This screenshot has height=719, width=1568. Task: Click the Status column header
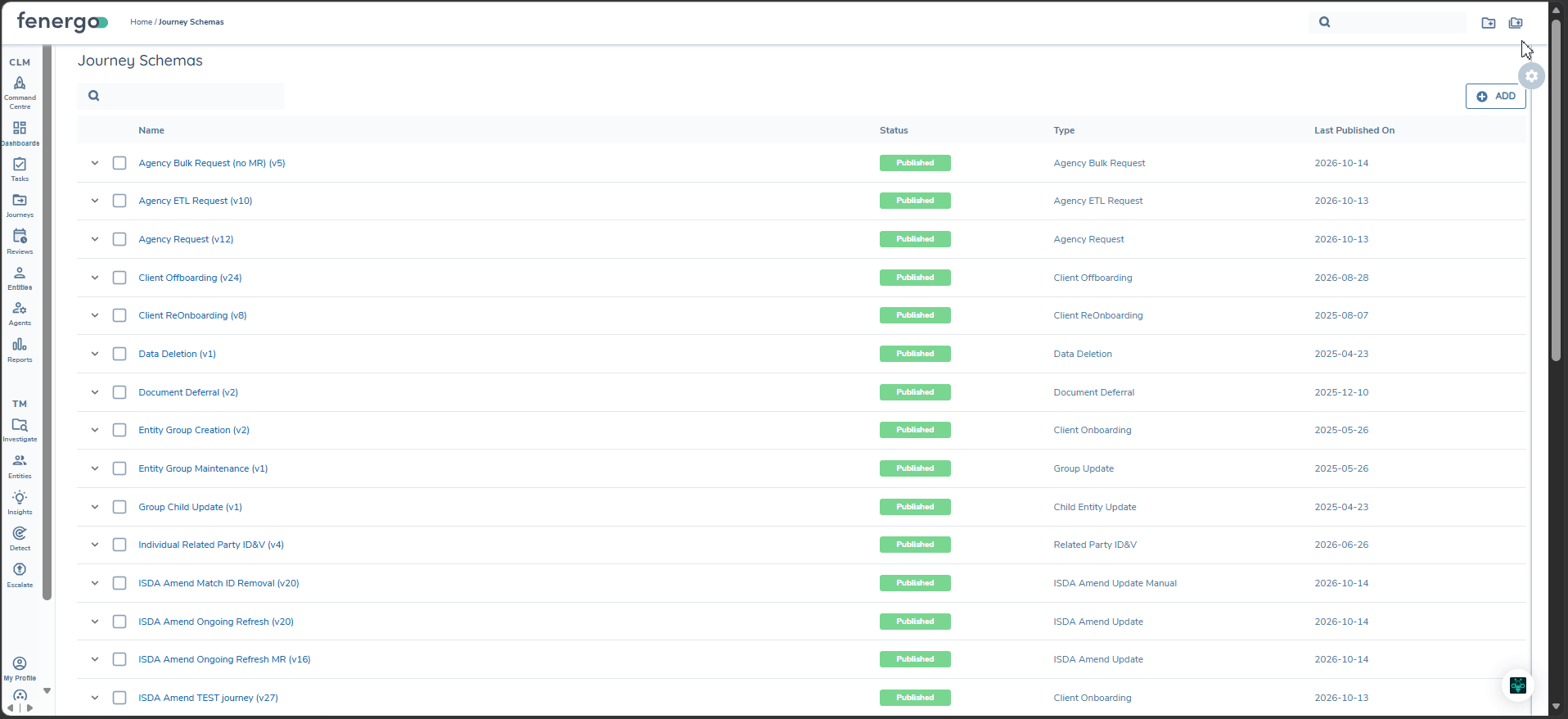click(x=894, y=130)
